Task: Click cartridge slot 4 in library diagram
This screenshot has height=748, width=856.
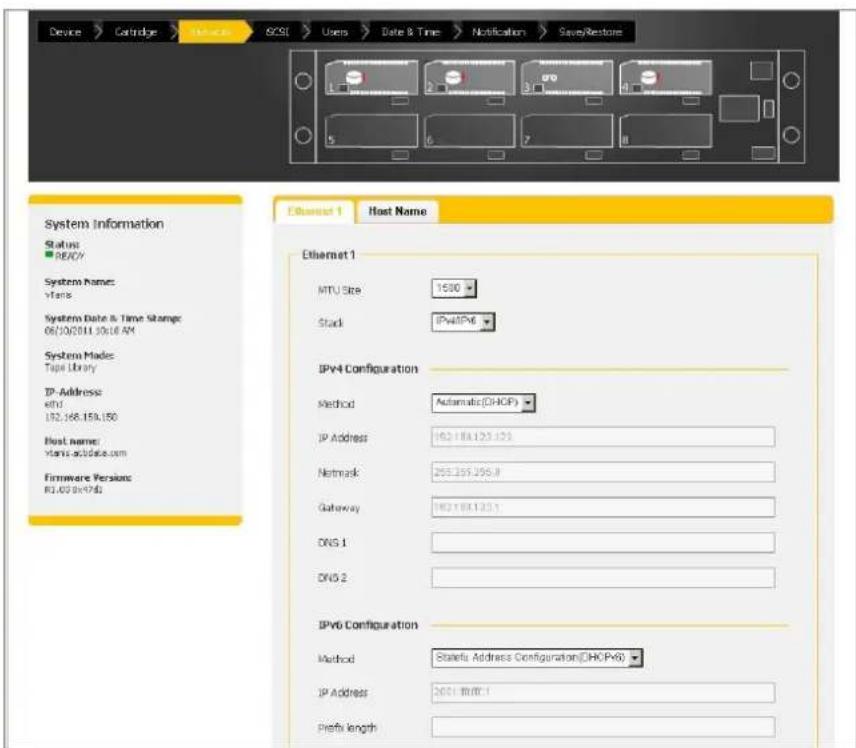Action: (665, 78)
